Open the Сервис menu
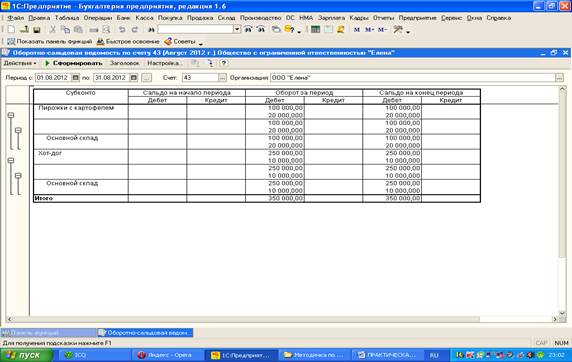572x362 pixels. point(451,18)
